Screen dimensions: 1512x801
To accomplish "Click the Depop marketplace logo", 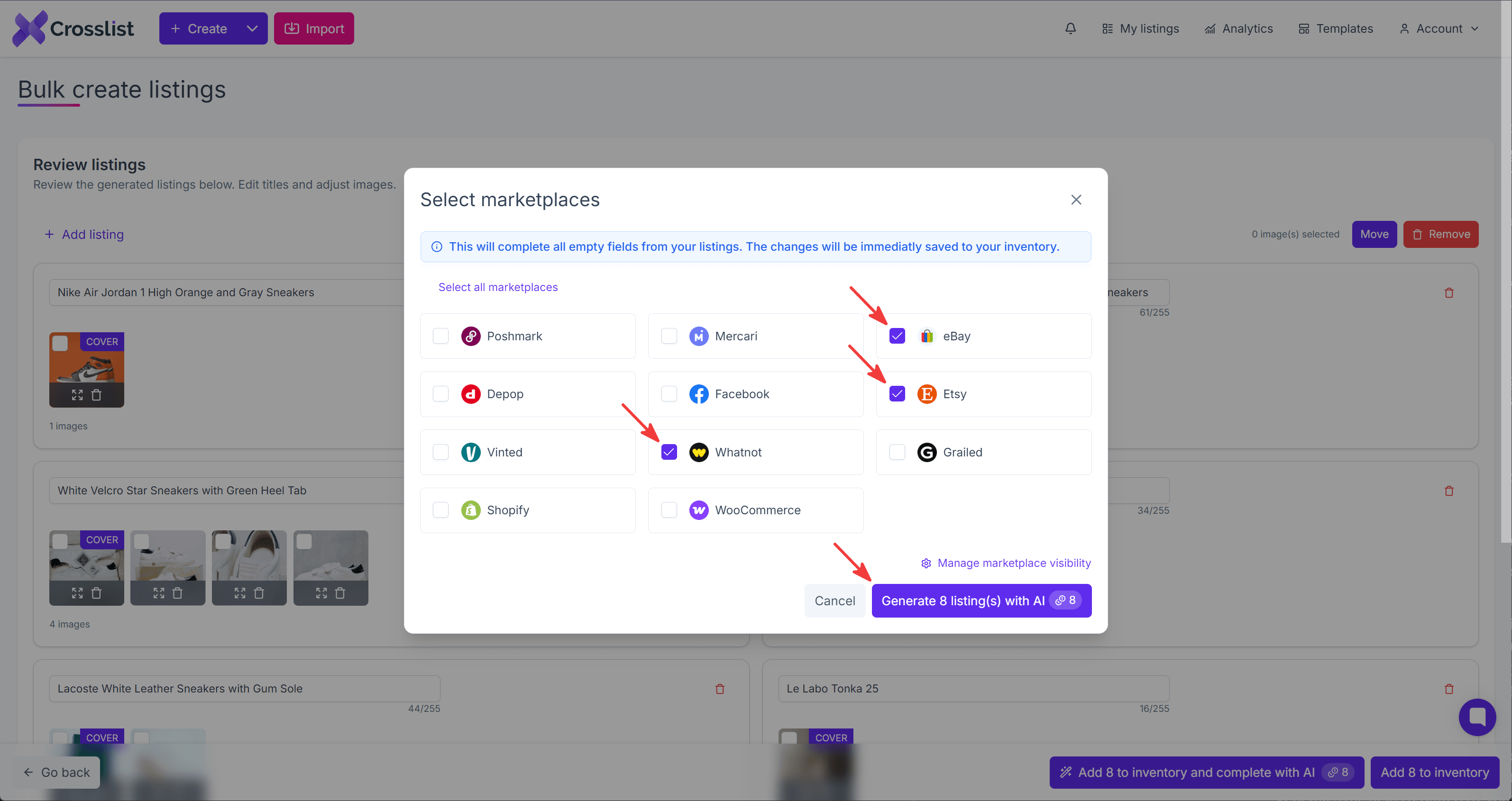I will [x=470, y=394].
